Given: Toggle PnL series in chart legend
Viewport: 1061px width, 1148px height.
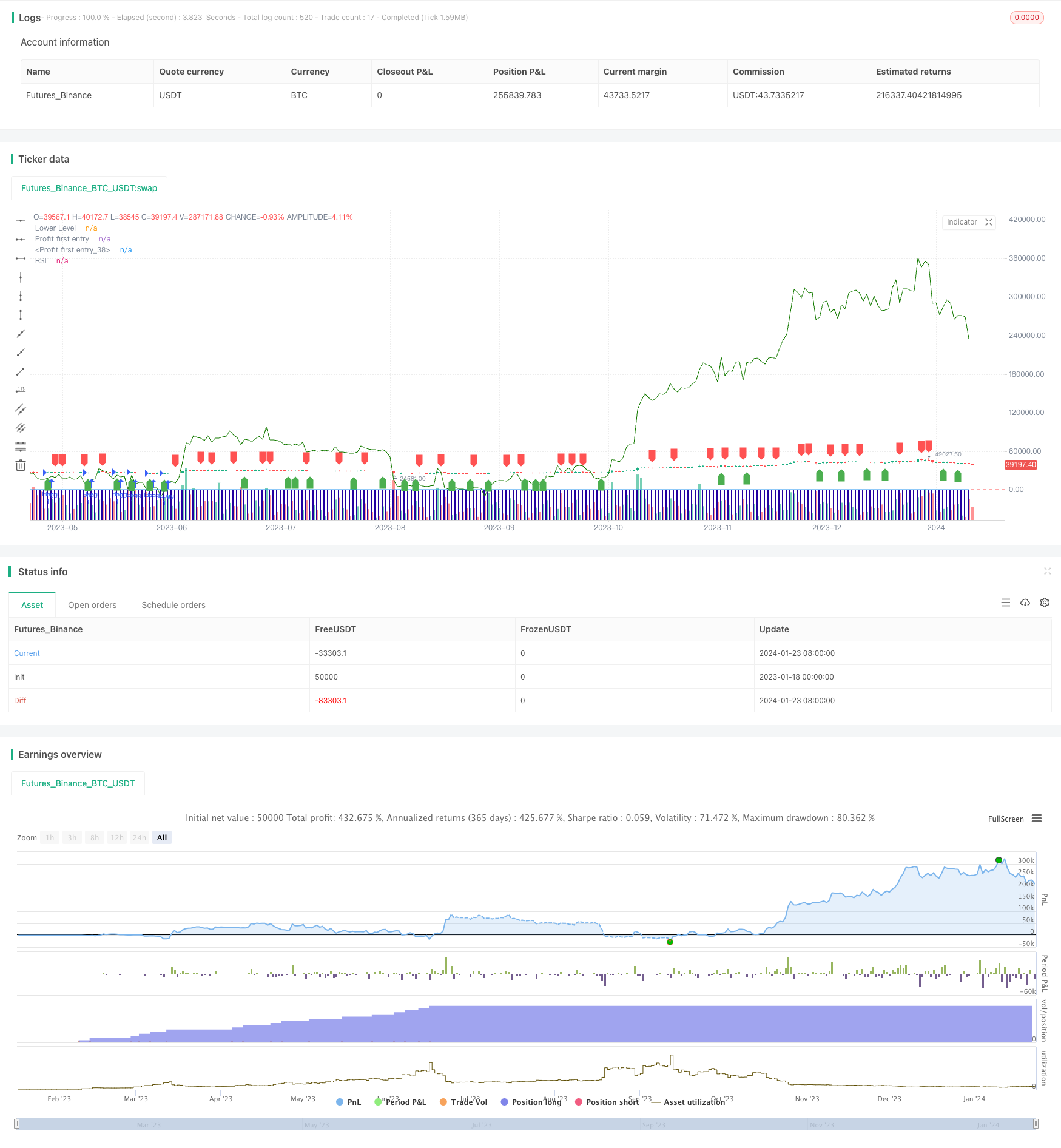Looking at the screenshot, I should coord(348,1102).
